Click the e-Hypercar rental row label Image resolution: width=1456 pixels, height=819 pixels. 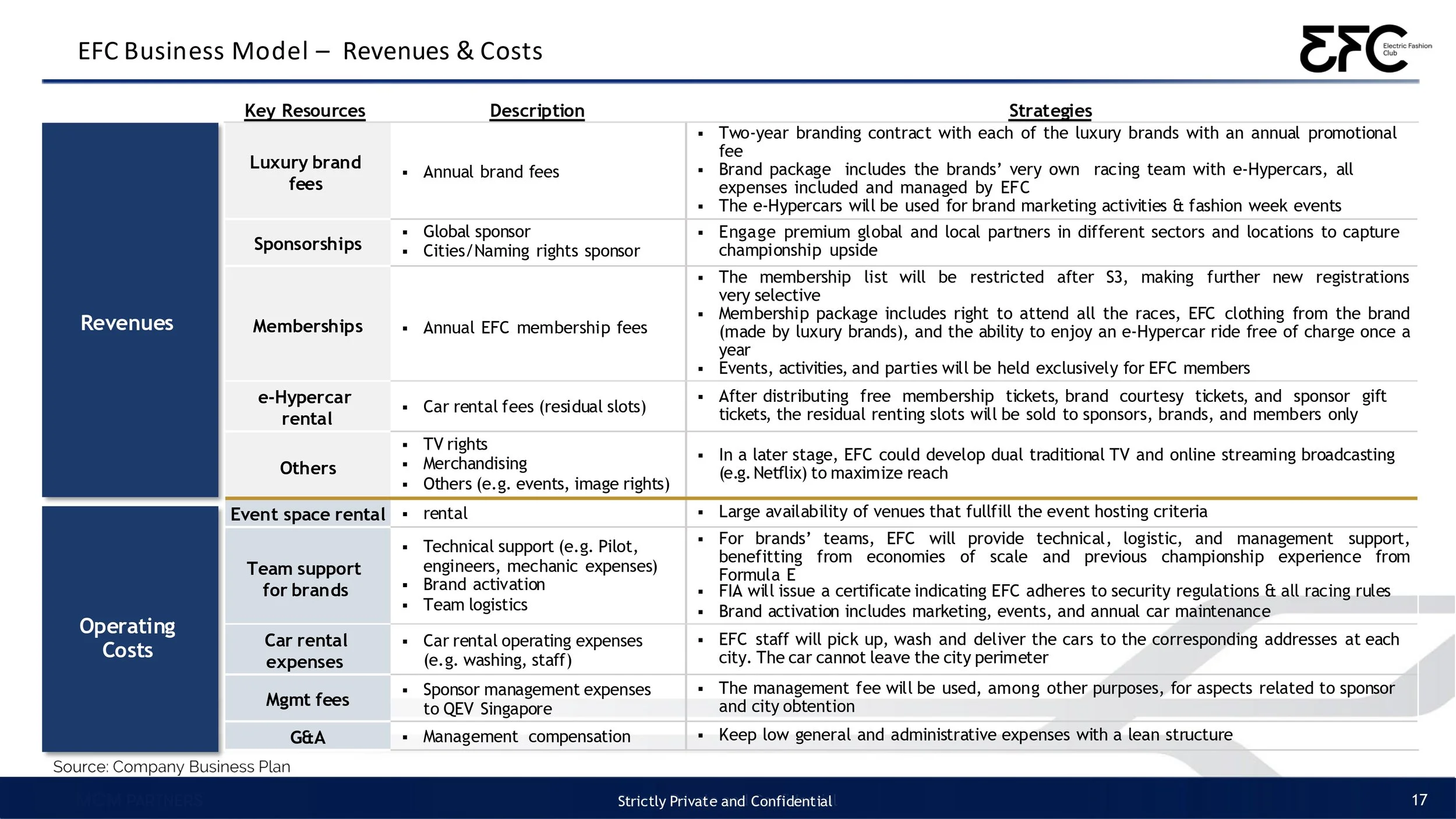coord(306,408)
